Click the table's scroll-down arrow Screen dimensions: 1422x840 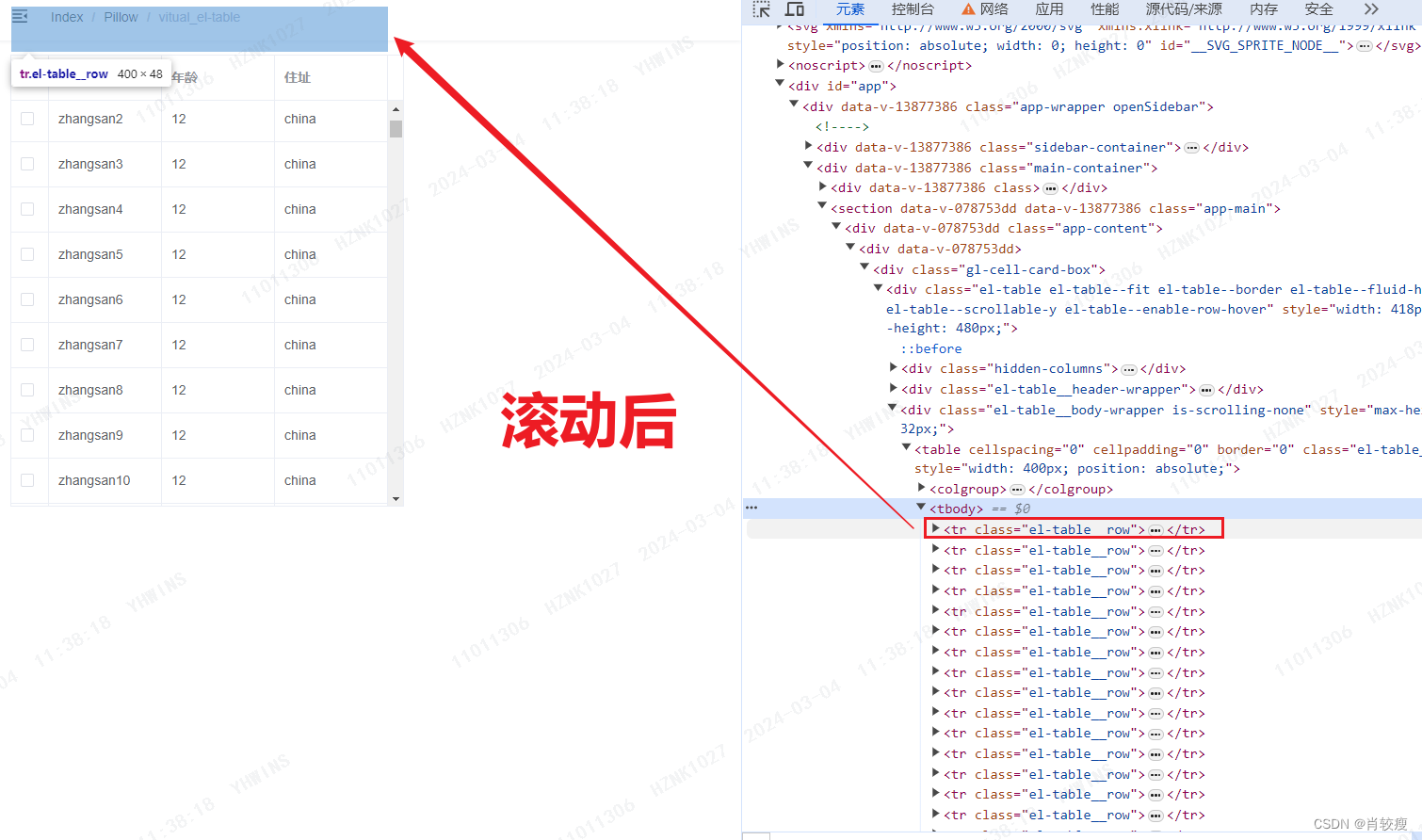click(x=396, y=499)
